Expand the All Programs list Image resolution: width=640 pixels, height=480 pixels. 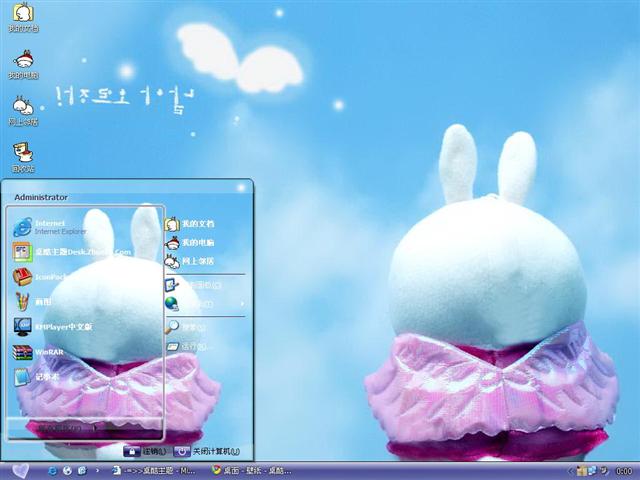tap(60, 428)
